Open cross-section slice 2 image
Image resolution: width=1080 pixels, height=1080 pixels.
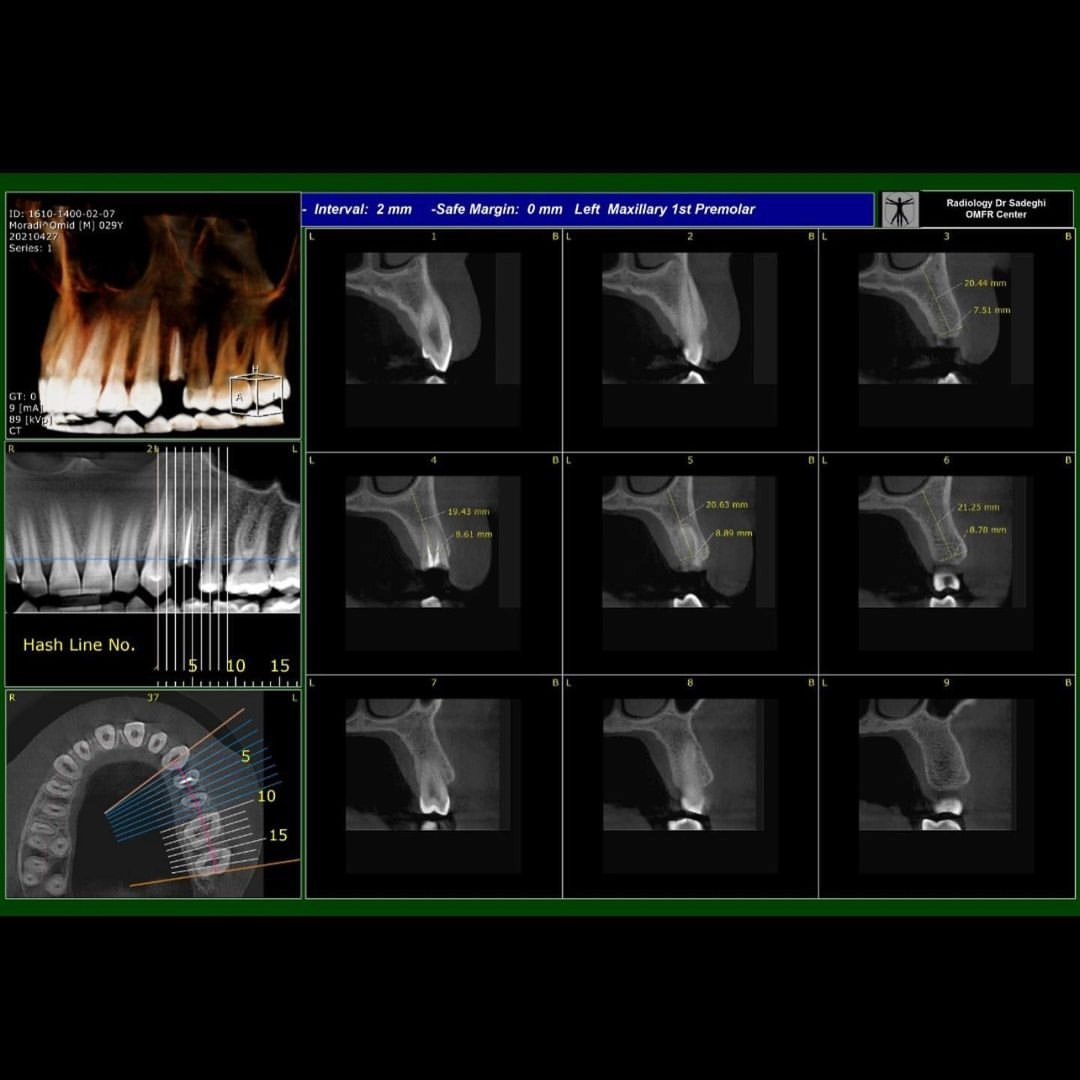coord(689,318)
